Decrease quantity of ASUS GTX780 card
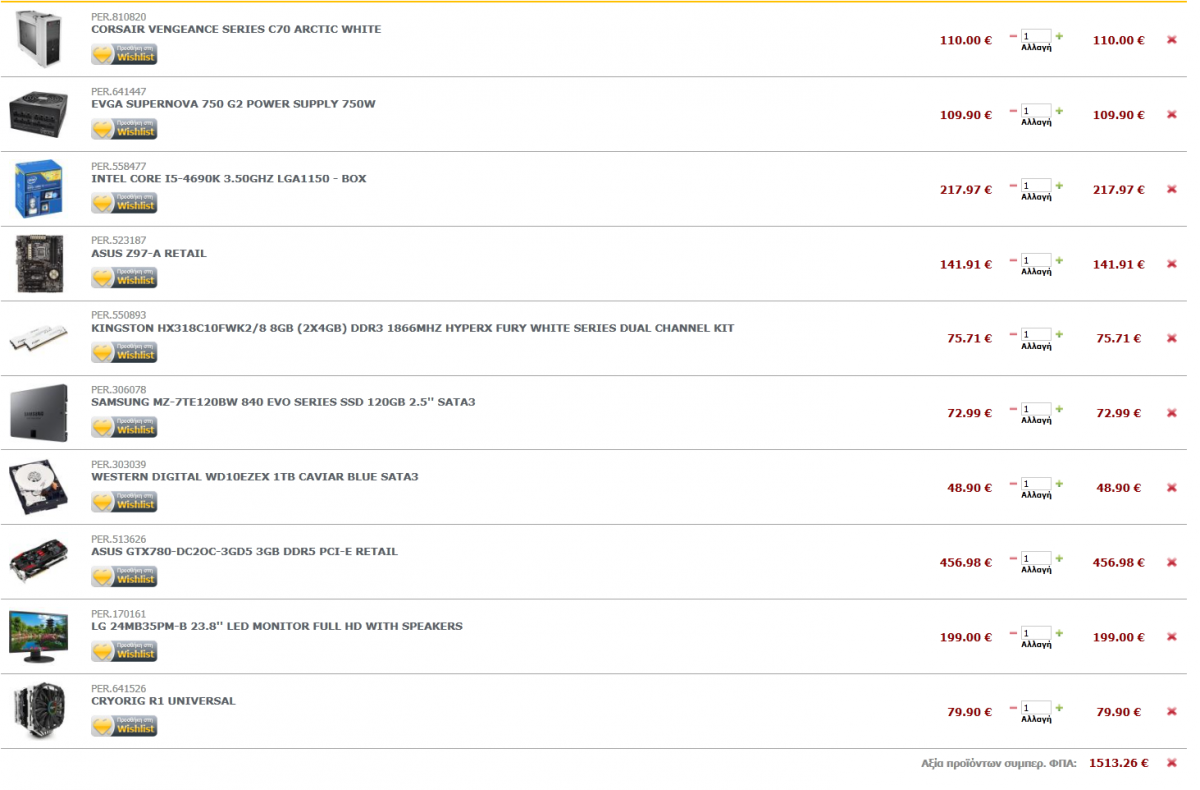 pyautogui.click(x=1013, y=558)
